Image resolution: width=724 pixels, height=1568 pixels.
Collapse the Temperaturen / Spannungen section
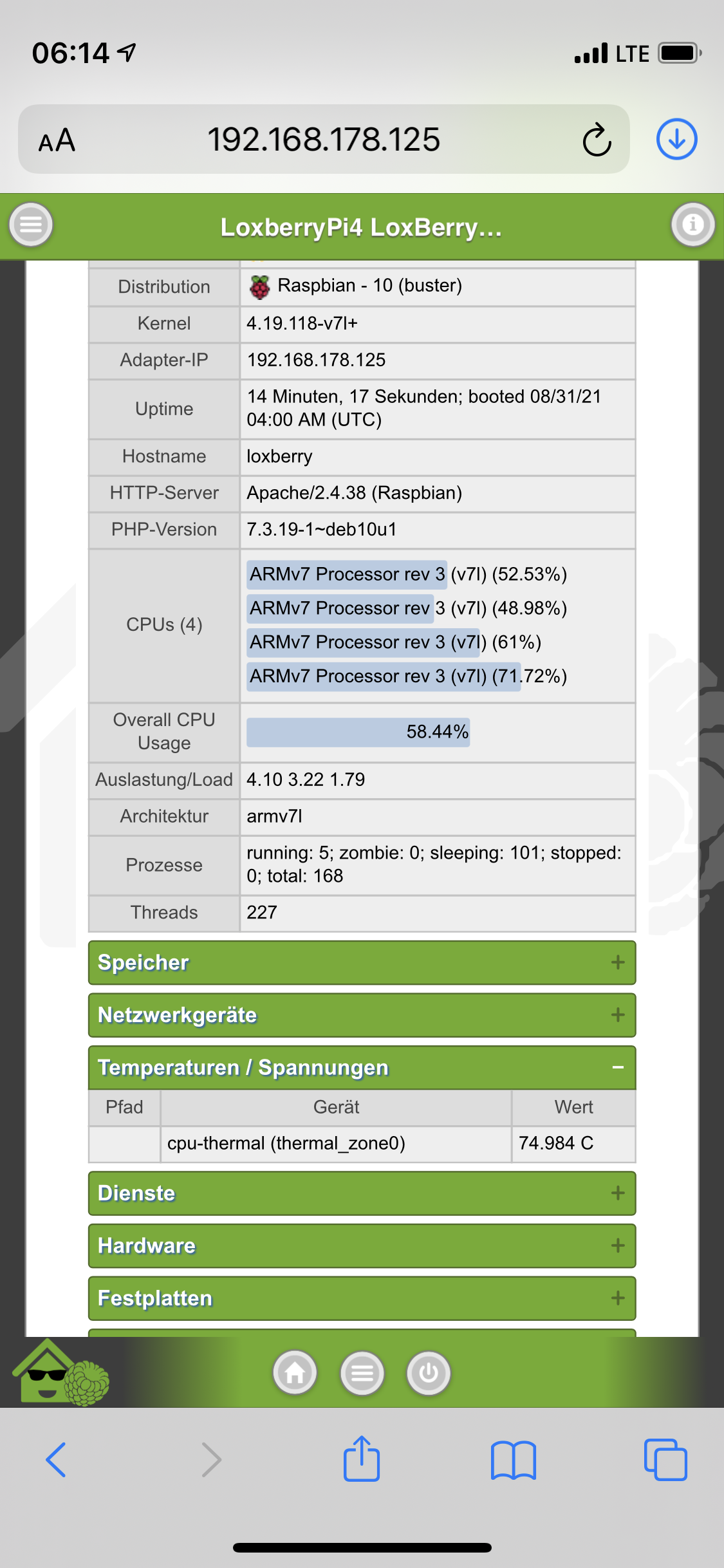coord(362,1067)
